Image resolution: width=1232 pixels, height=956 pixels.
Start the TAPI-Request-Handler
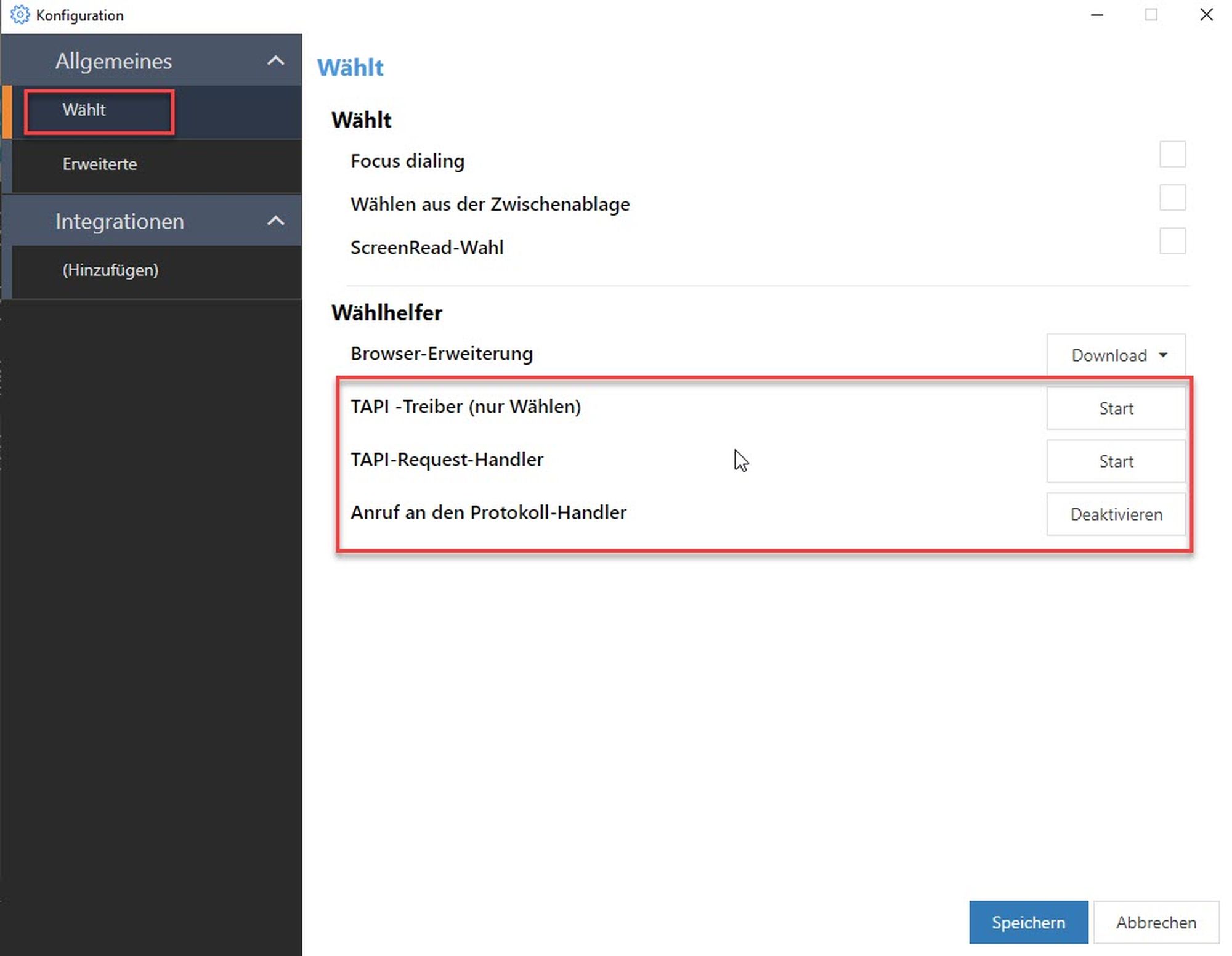click(x=1116, y=461)
